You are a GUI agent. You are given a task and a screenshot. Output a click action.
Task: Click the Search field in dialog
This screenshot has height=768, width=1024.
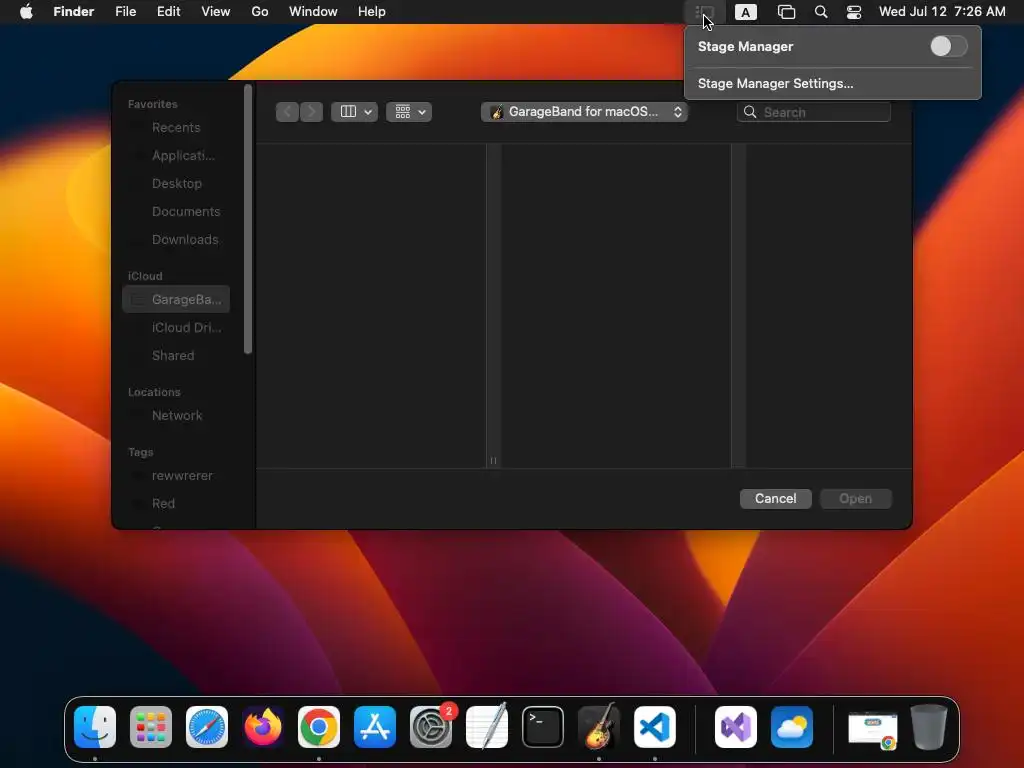[x=814, y=112]
